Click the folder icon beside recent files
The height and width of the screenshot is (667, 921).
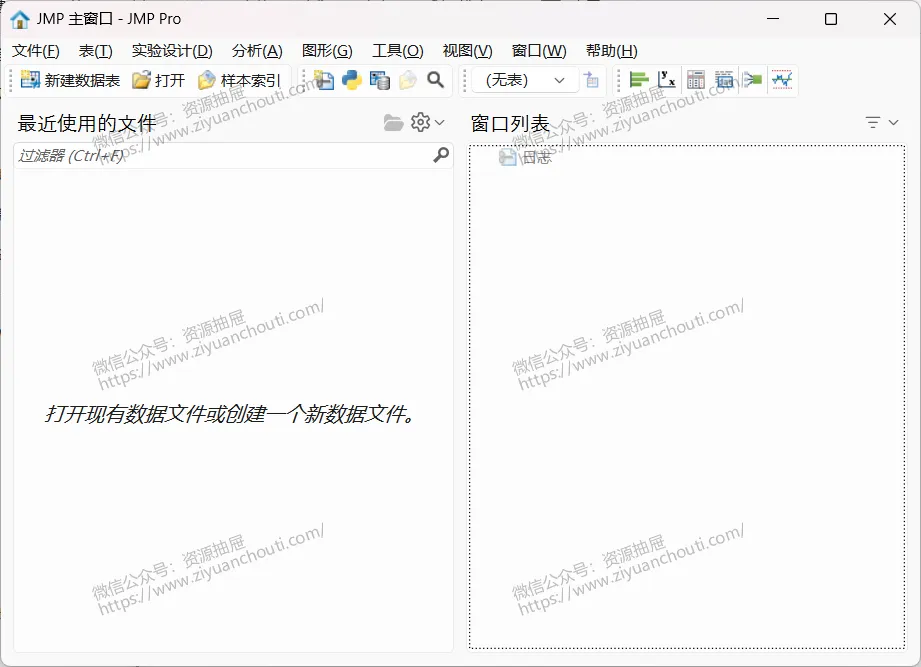(x=393, y=123)
